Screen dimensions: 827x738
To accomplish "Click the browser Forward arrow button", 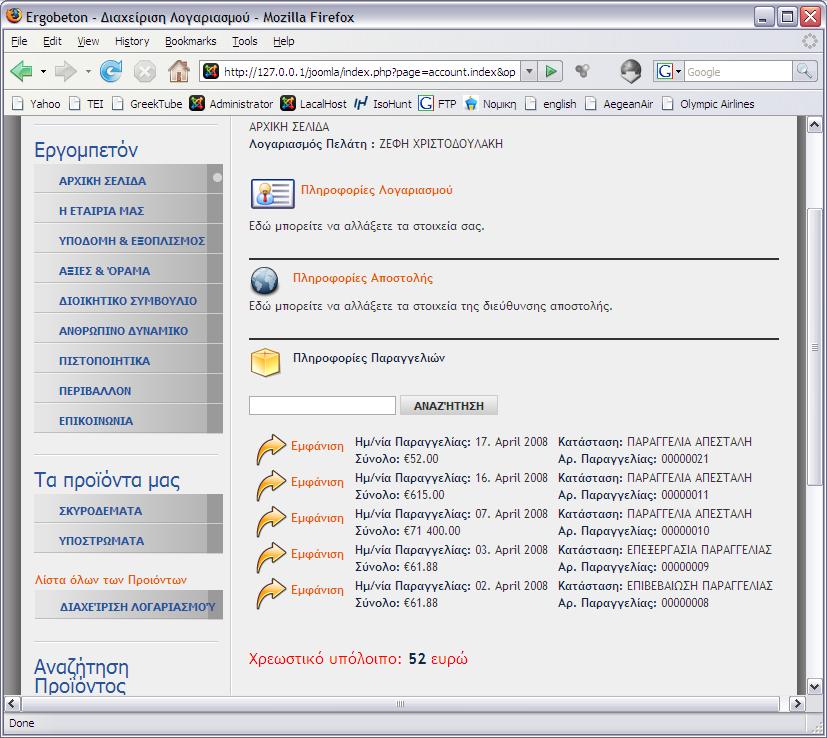I will pos(66,71).
